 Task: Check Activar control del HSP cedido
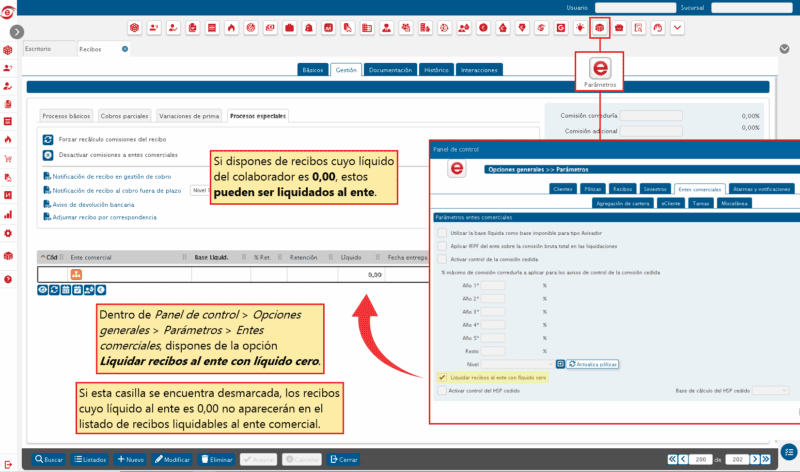pos(442,391)
